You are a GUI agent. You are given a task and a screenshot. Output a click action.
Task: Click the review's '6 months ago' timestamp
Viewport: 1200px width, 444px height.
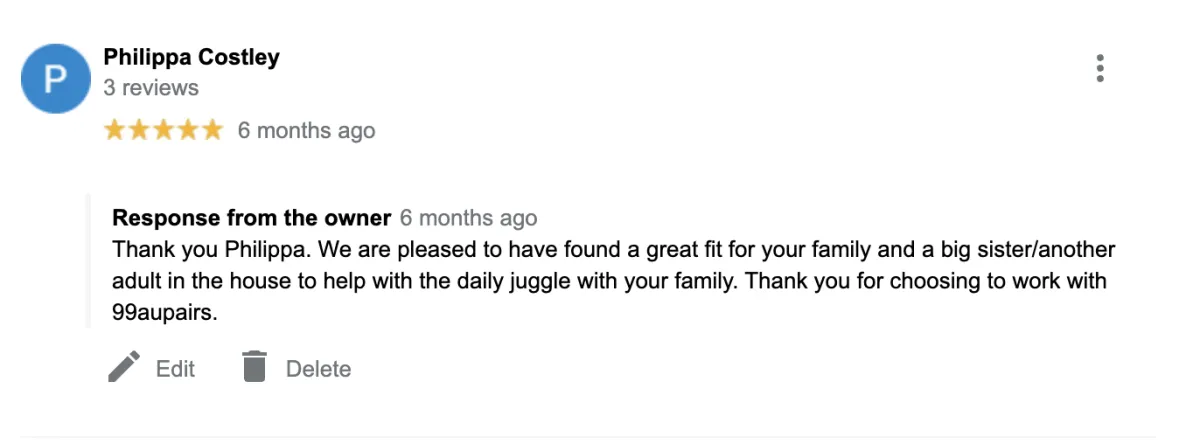pos(306,131)
